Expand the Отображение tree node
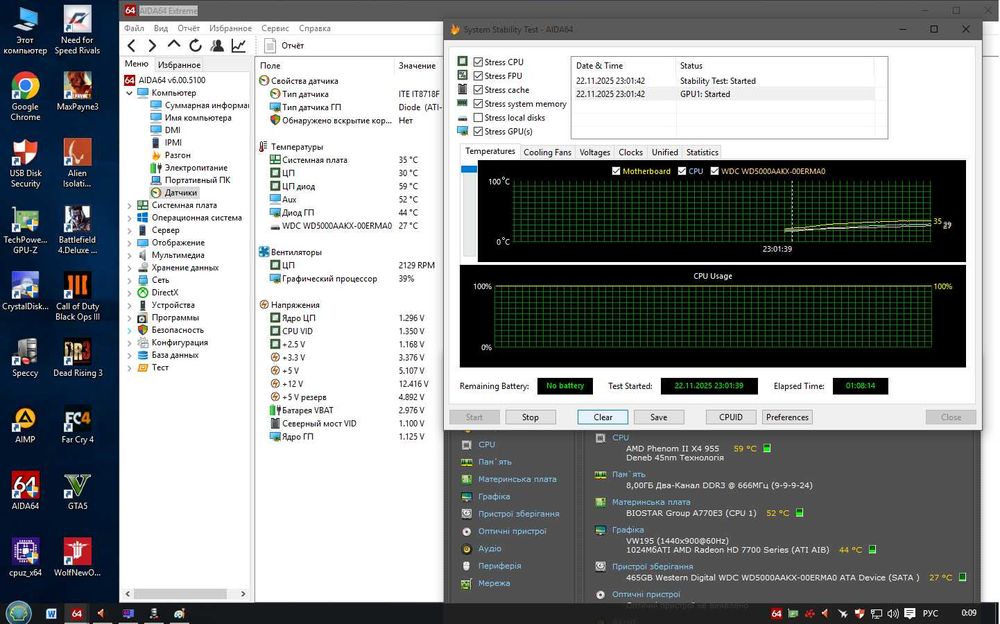 (129, 243)
